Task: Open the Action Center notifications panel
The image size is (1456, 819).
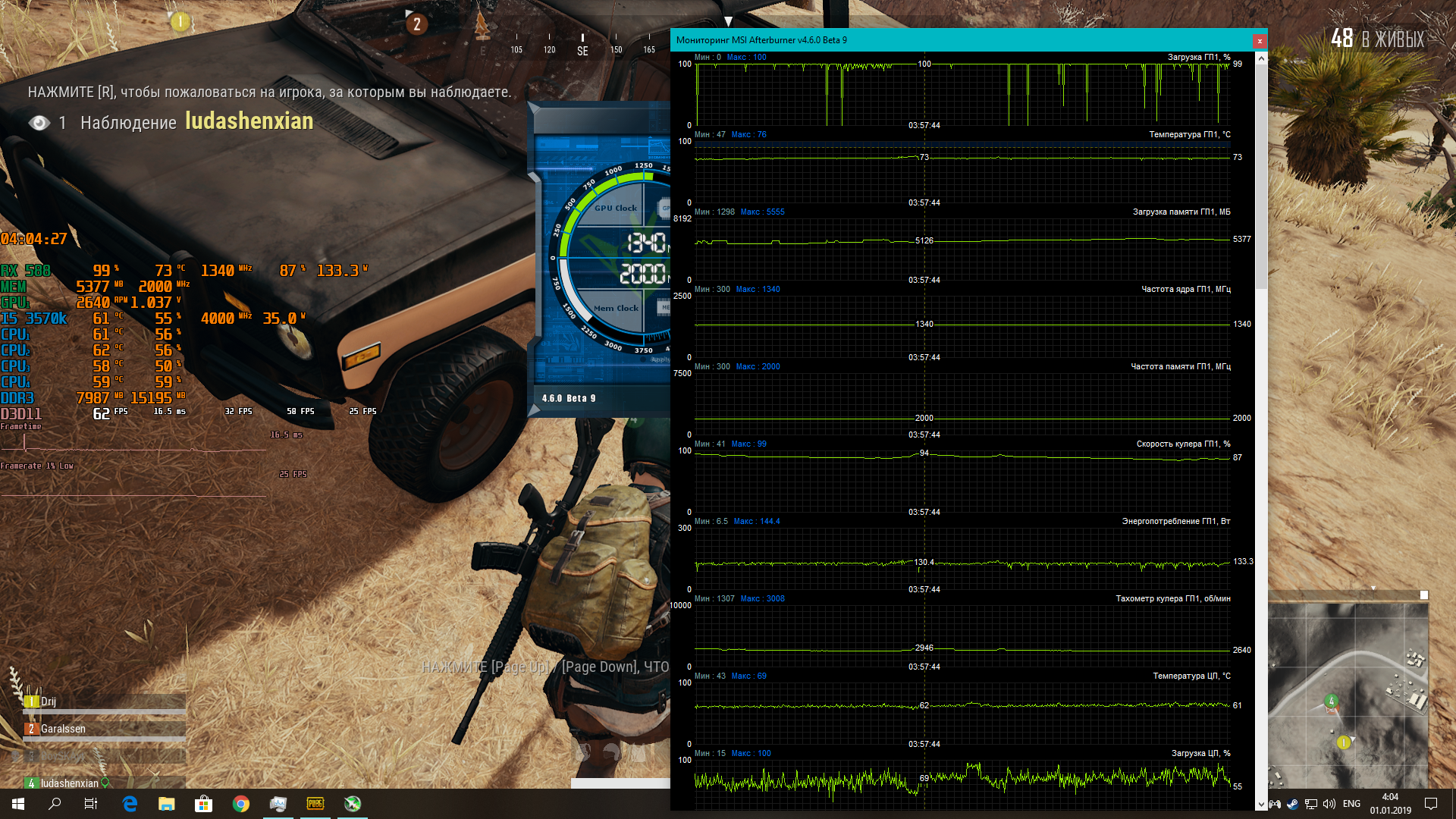Action: [x=1431, y=804]
